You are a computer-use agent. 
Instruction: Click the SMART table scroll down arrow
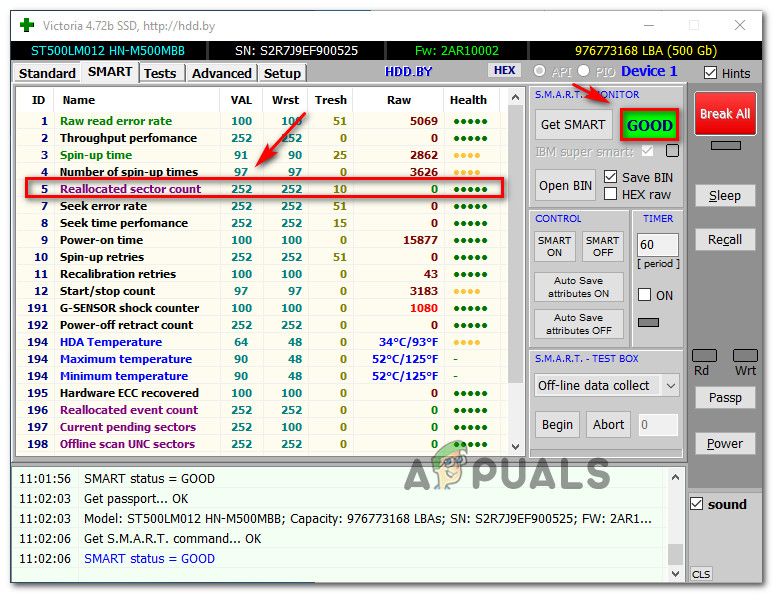point(516,447)
